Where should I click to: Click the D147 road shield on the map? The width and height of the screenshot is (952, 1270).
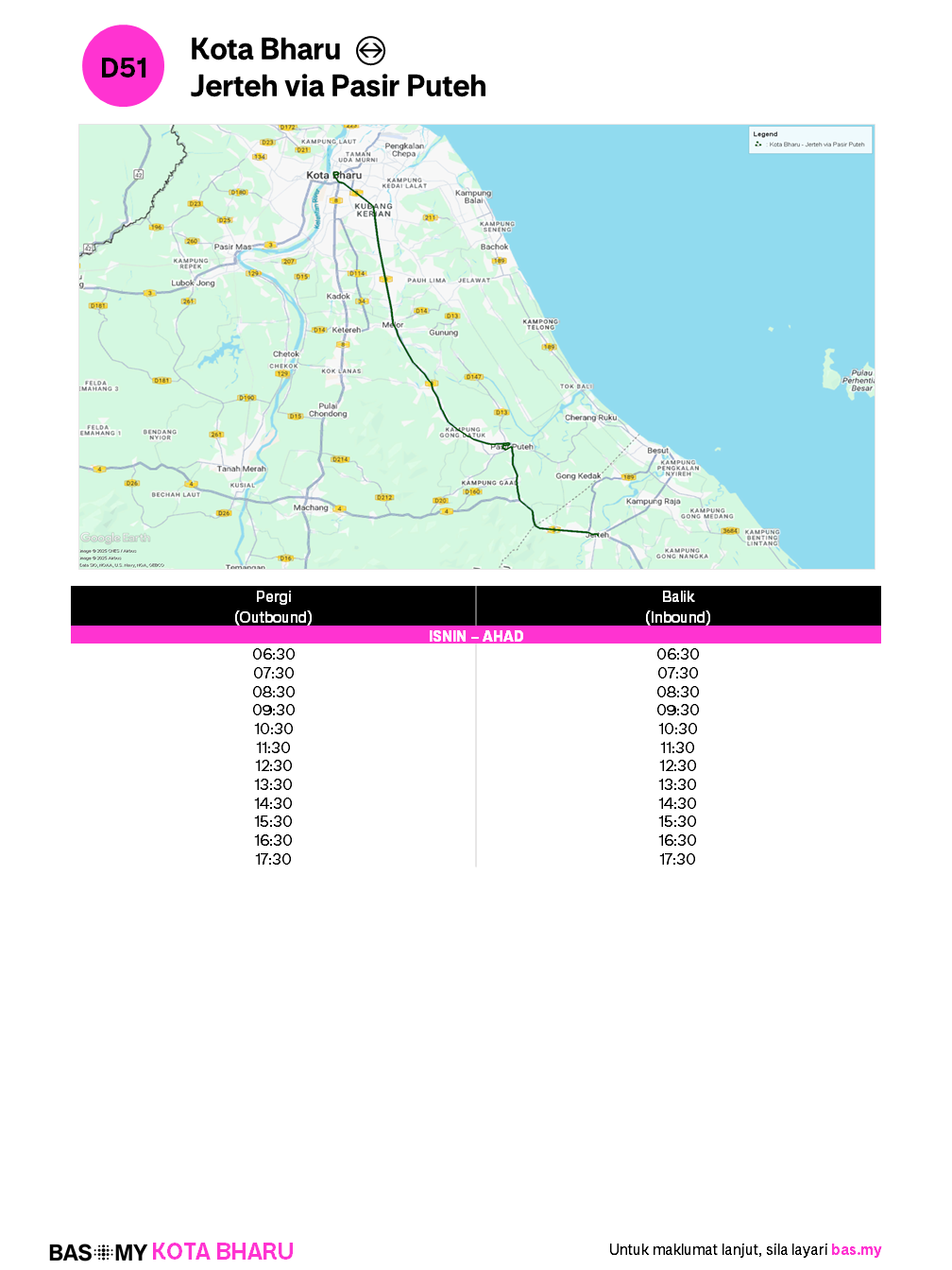click(x=473, y=377)
